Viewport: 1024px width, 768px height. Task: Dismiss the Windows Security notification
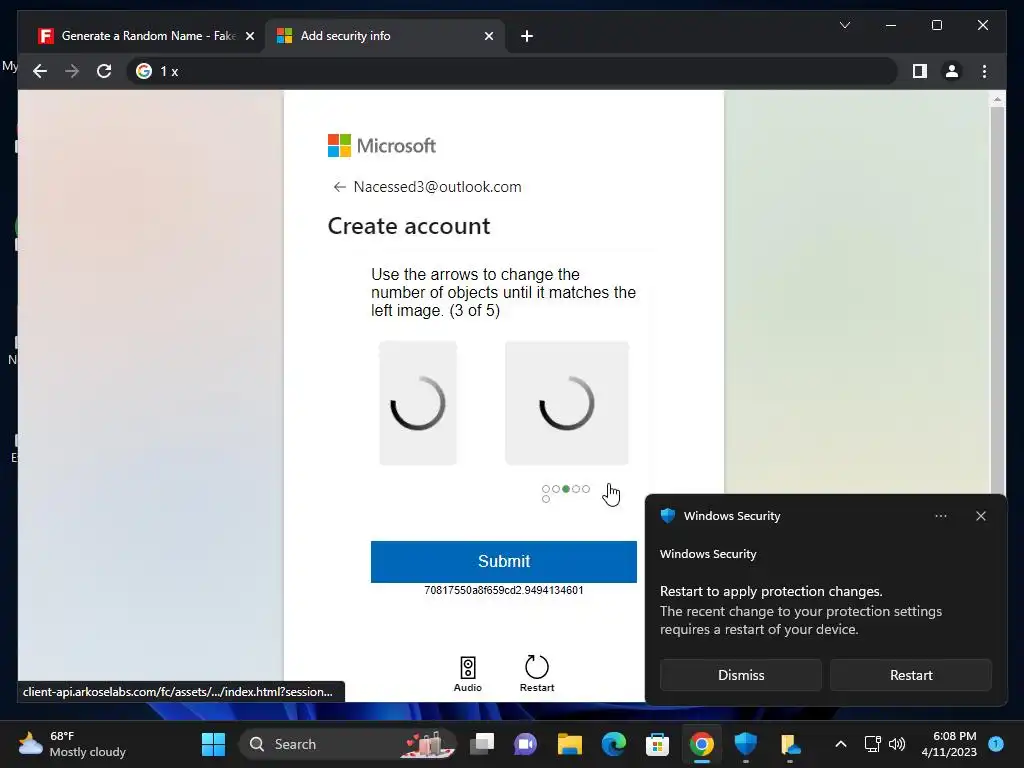[741, 675]
